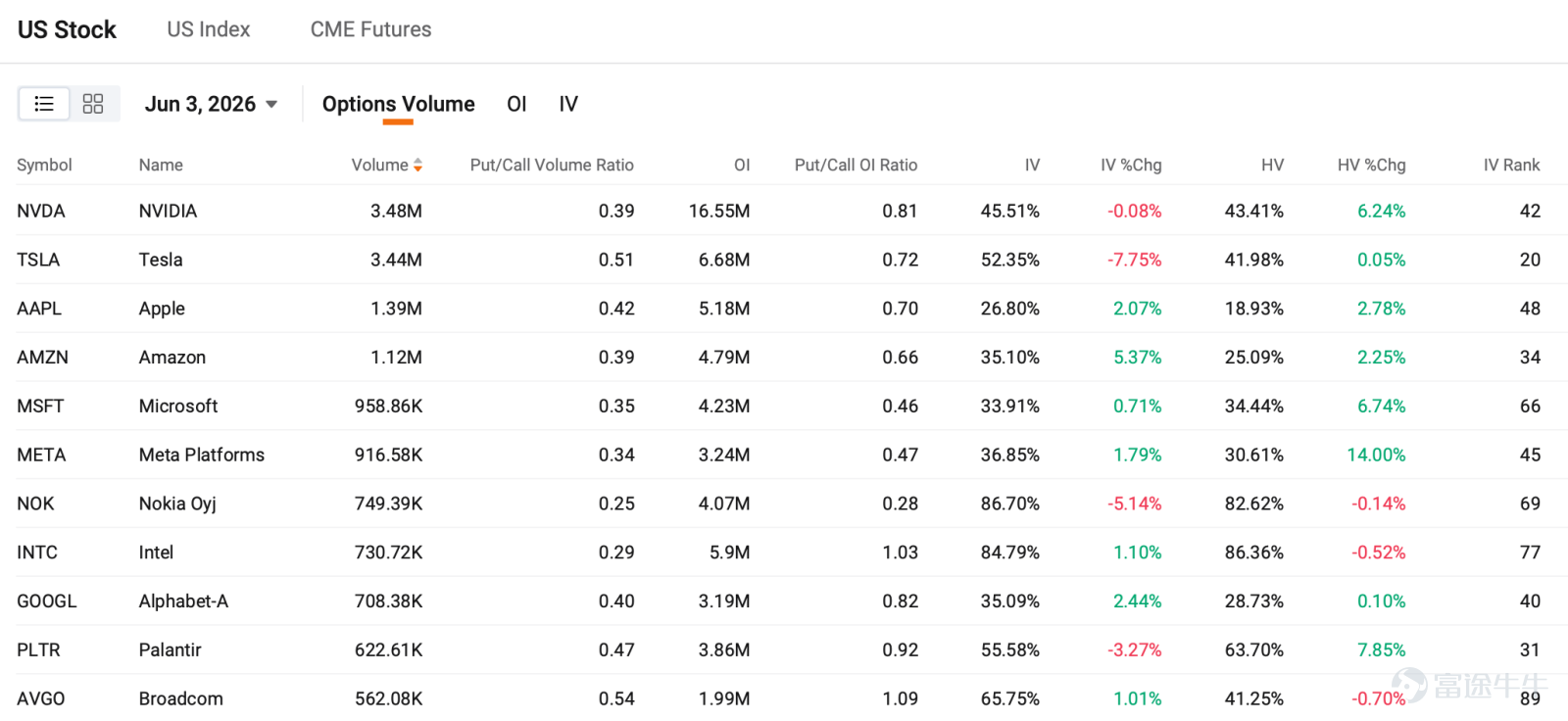Click the AAPL ticker symbol
The width and height of the screenshot is (1568, 721).
click(39, 309)
